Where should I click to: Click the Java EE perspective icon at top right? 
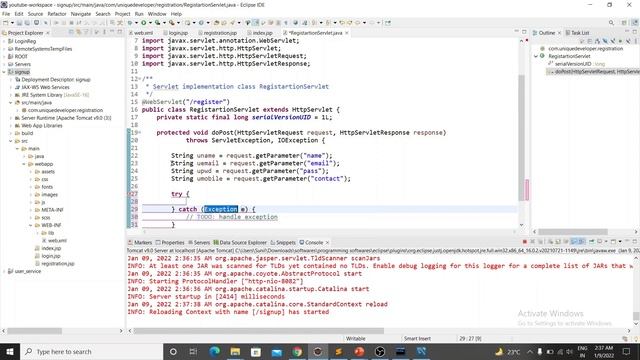point(635,23)
